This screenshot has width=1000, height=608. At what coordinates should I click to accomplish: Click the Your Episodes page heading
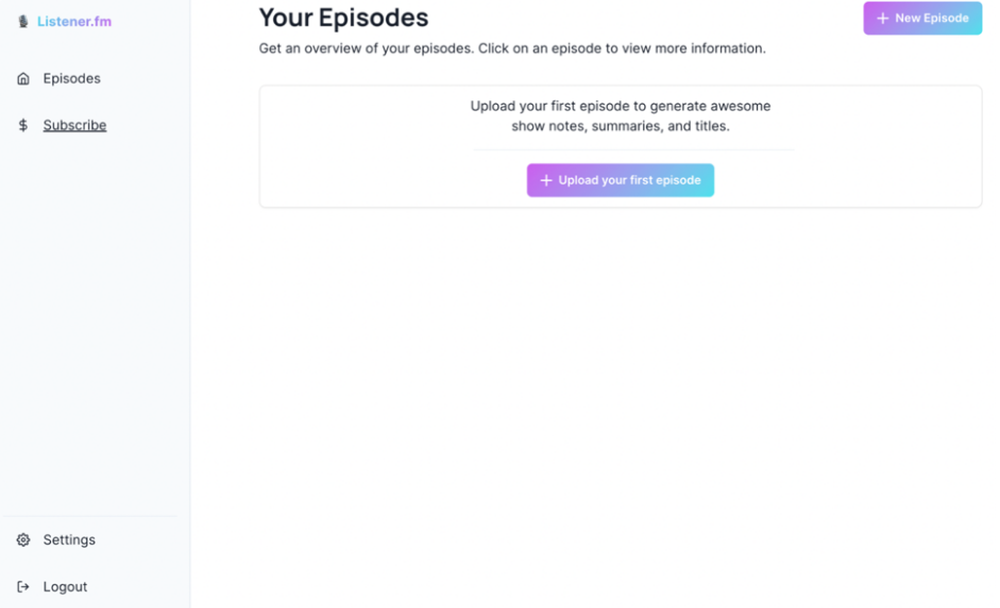343,17
